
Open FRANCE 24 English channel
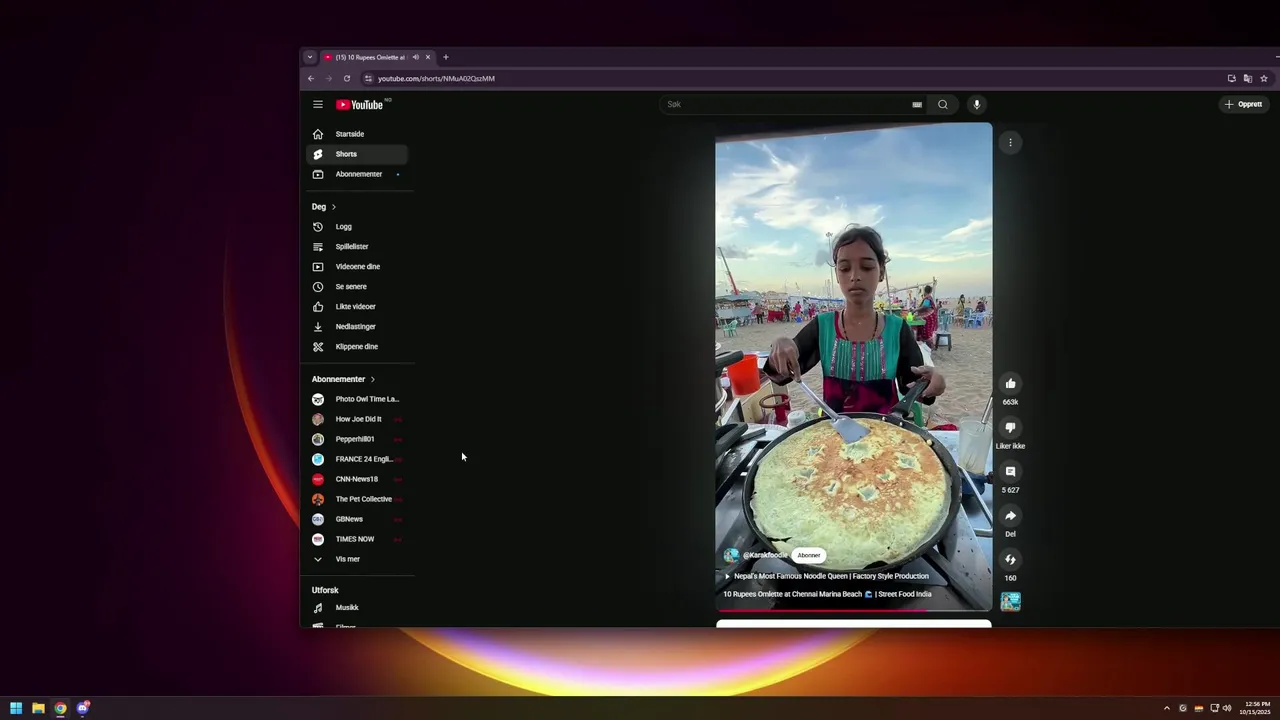357,459
